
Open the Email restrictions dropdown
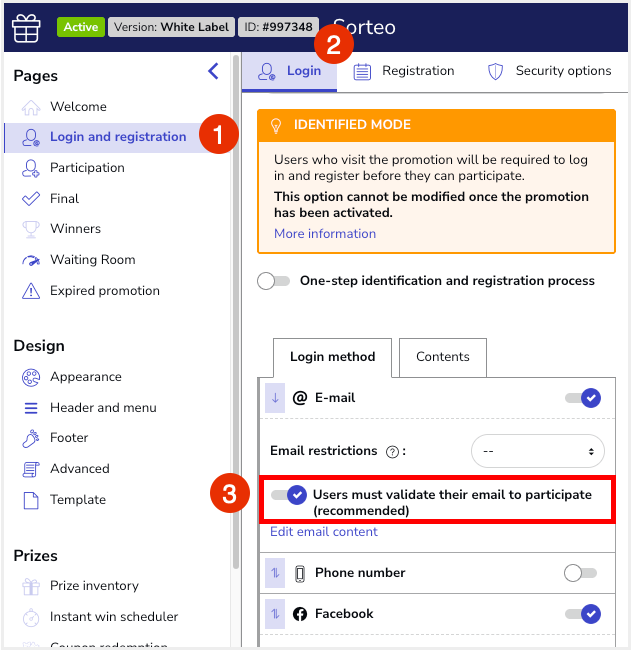click(x=538, y=451)
